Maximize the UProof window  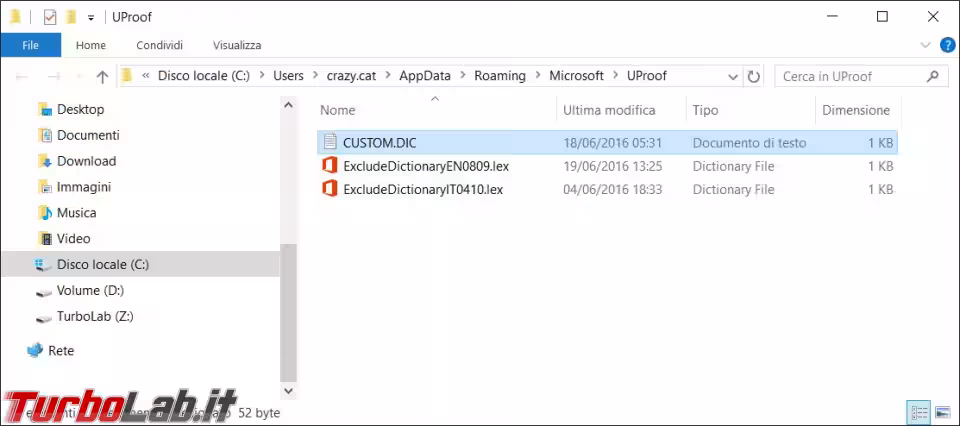(882, 17)
